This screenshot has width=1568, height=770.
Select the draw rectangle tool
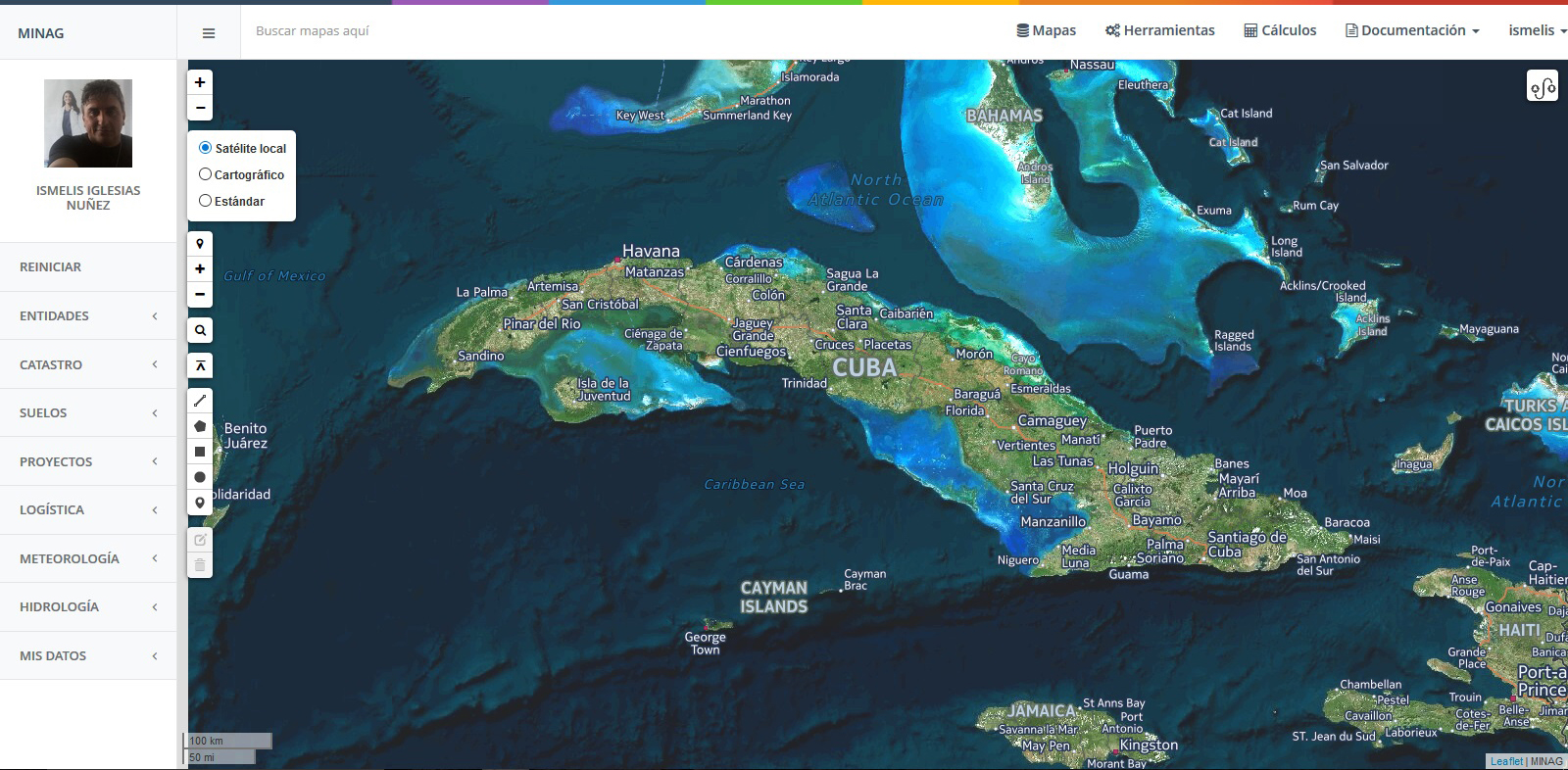200,452
